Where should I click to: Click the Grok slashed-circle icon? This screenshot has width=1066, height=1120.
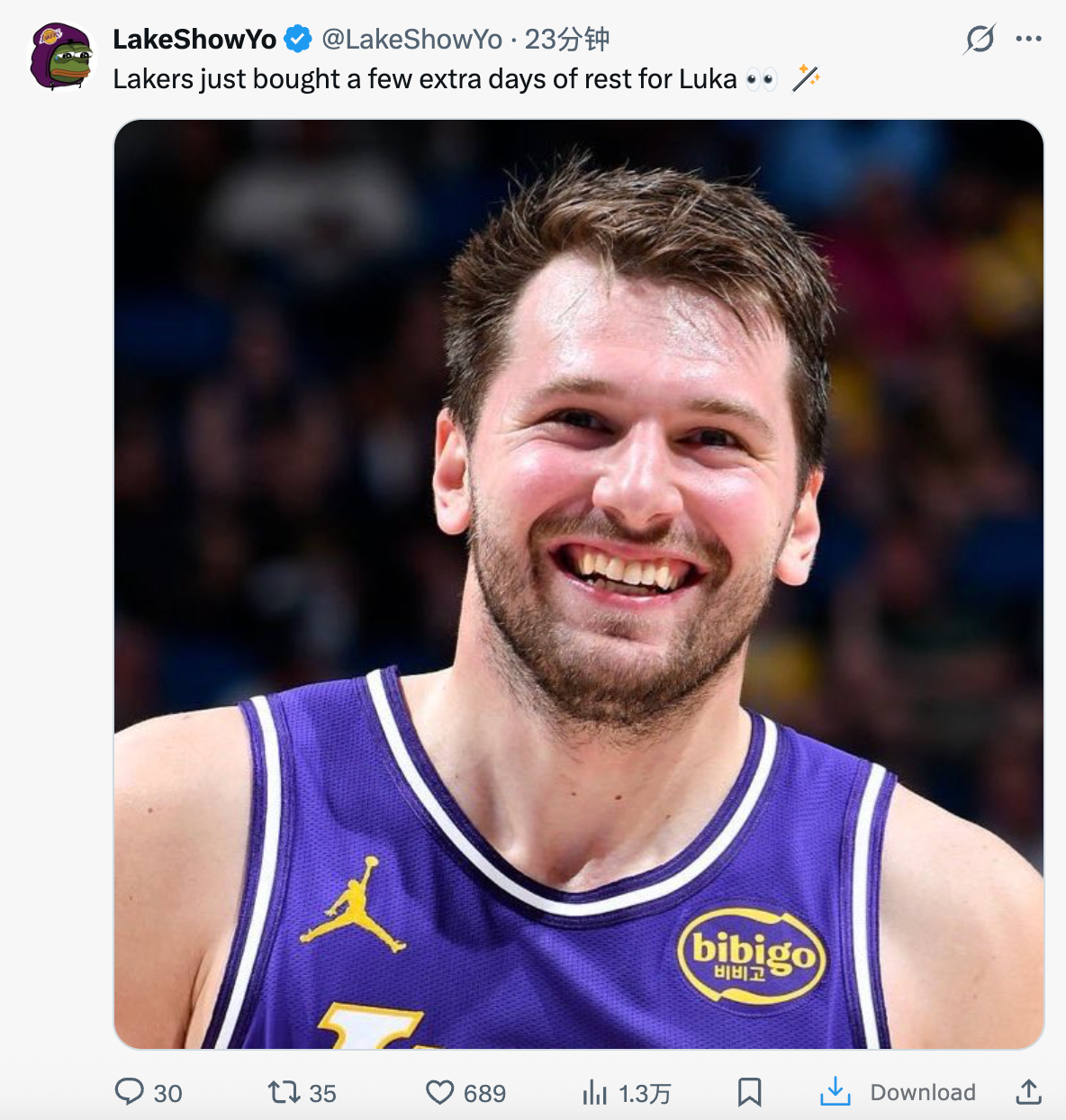click(980, 39)
